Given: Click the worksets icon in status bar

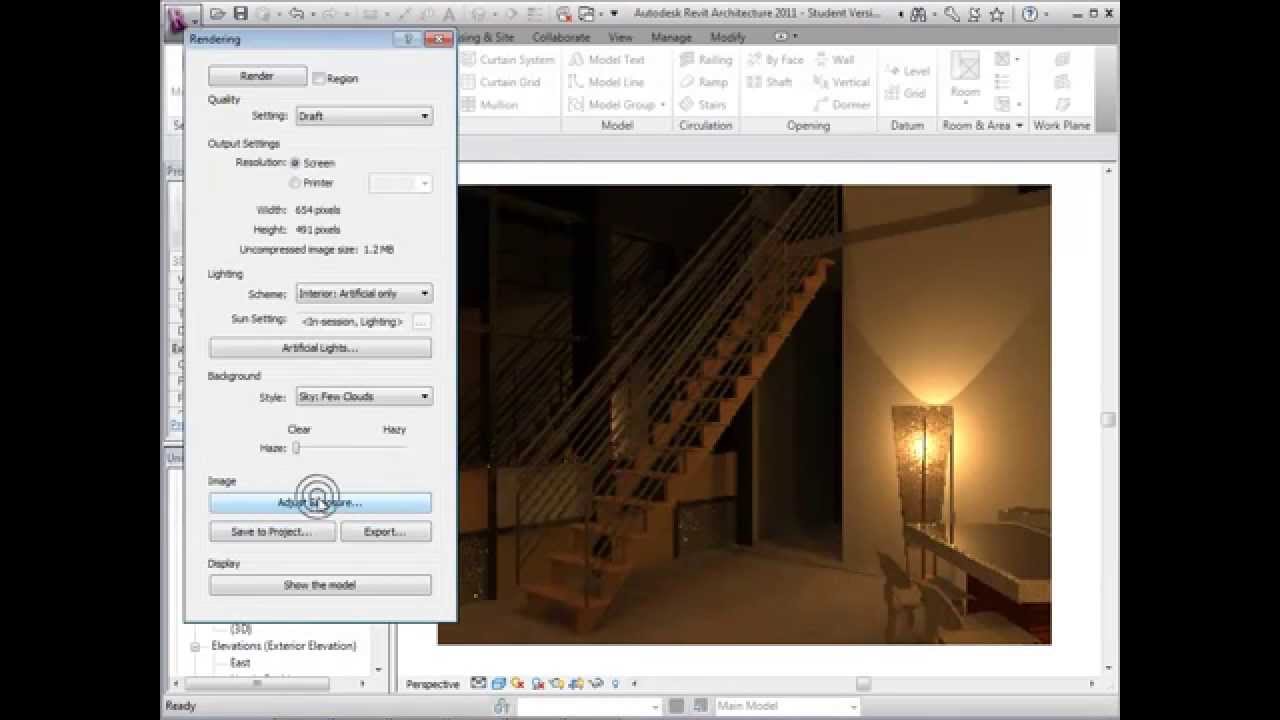Looking at the screenshot, I should click(x=501, y=706).
